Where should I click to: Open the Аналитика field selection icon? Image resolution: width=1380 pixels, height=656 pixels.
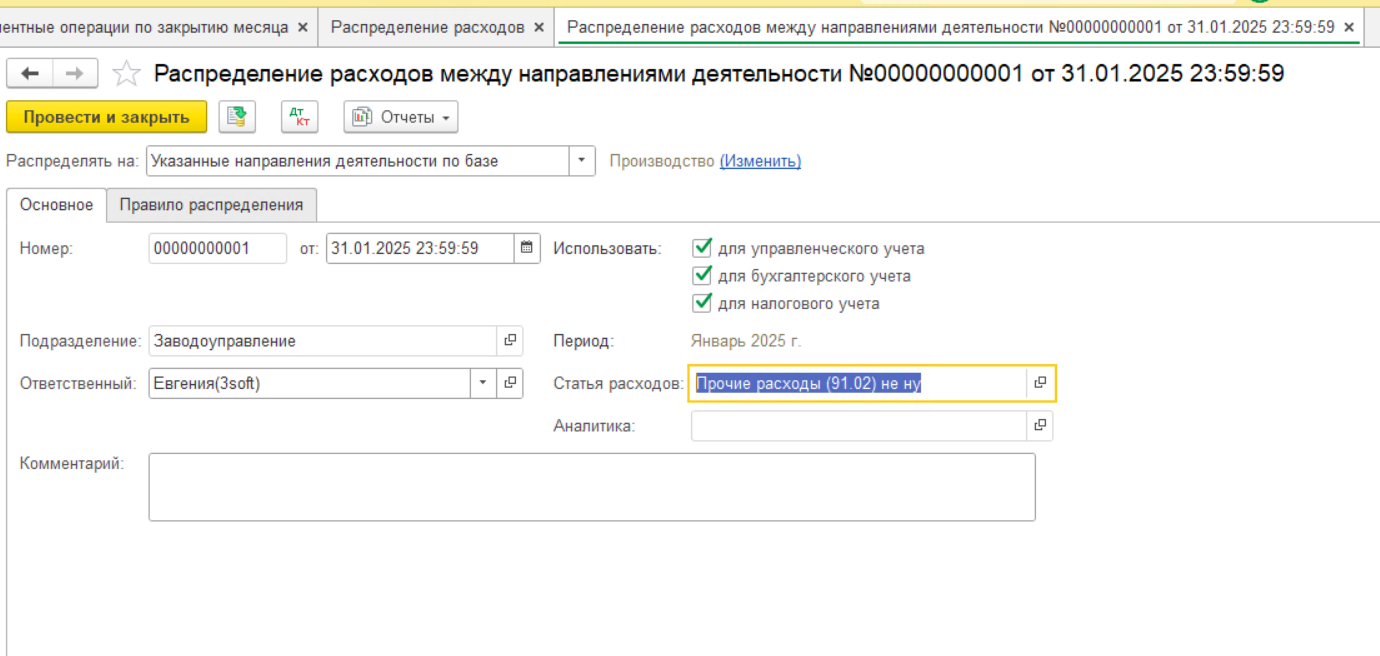tap(1040, 426)
